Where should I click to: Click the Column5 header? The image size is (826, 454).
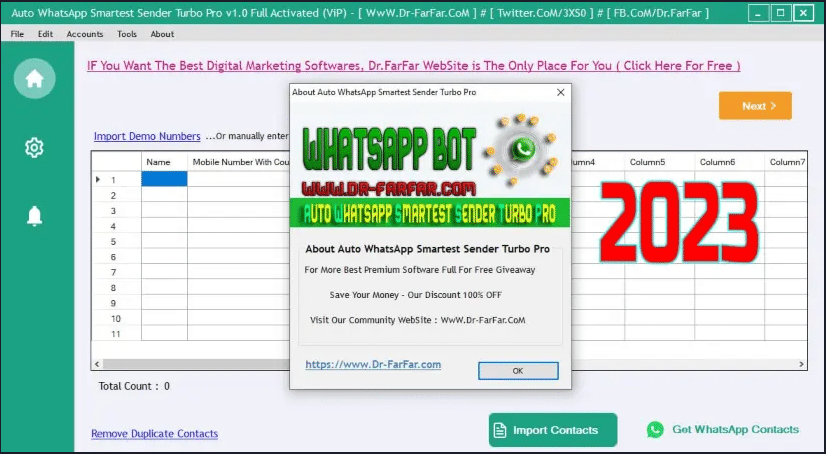click(x=660, y=162)
